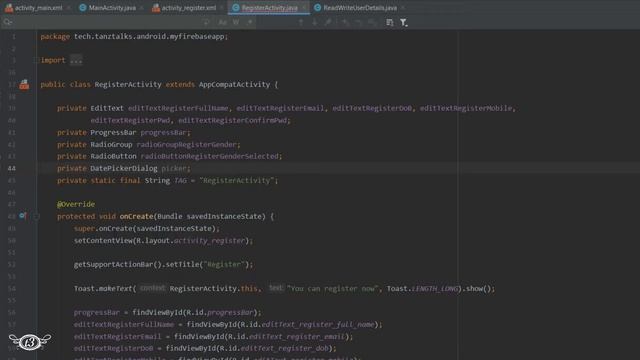Close the activity_main.xml tab

[69, 8]
